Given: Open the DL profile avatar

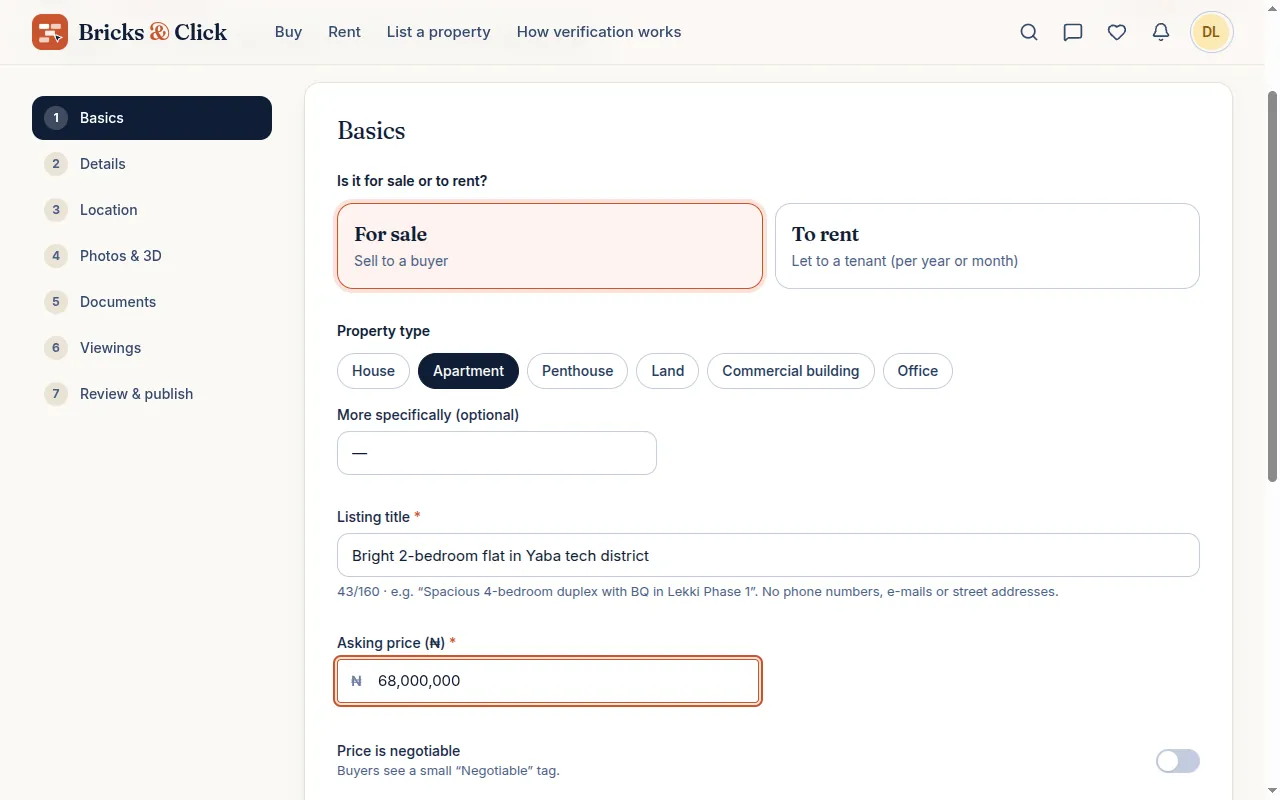Looking at the screenshot, I should click(1211, 32).
